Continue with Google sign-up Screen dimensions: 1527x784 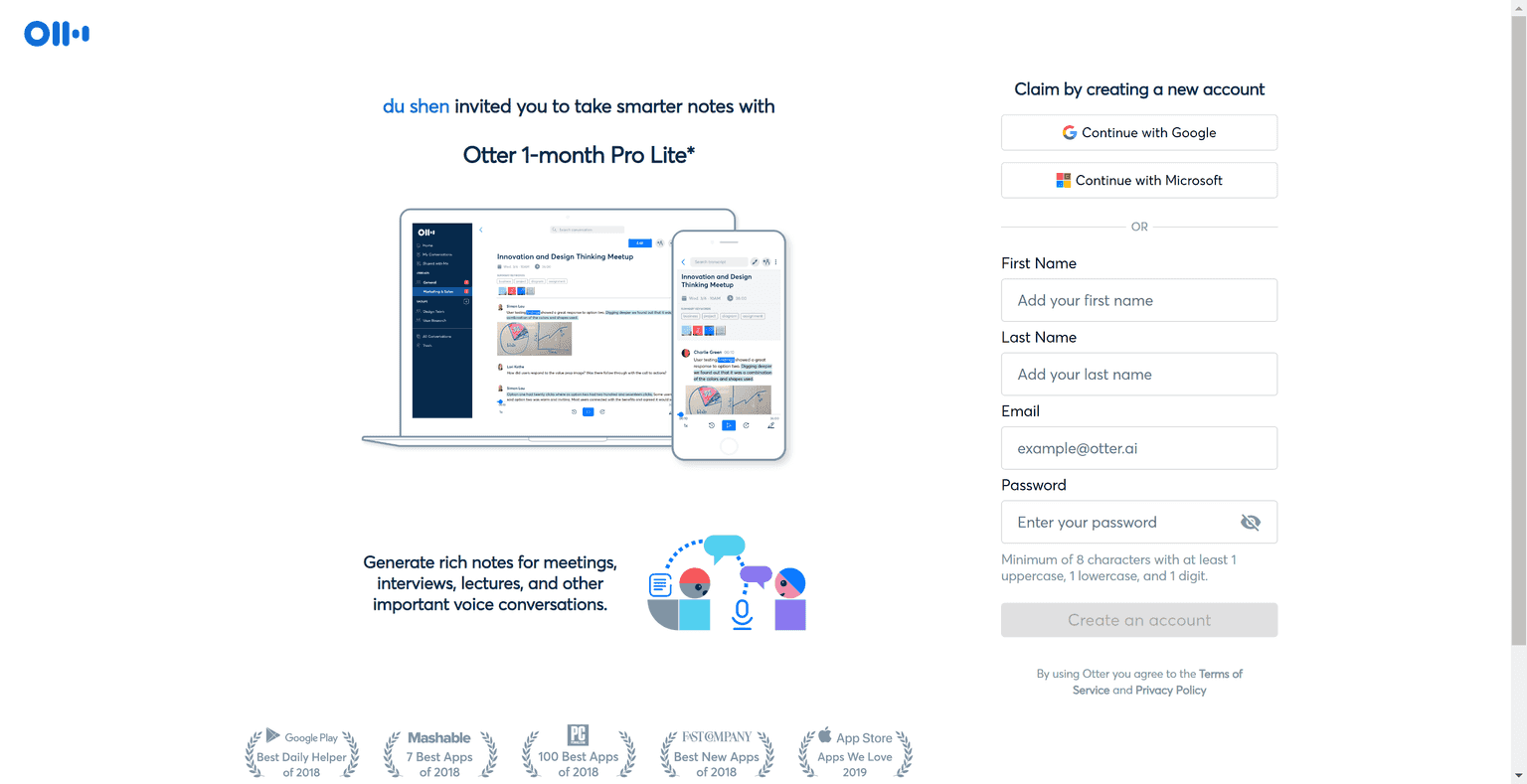point(1139,133)
